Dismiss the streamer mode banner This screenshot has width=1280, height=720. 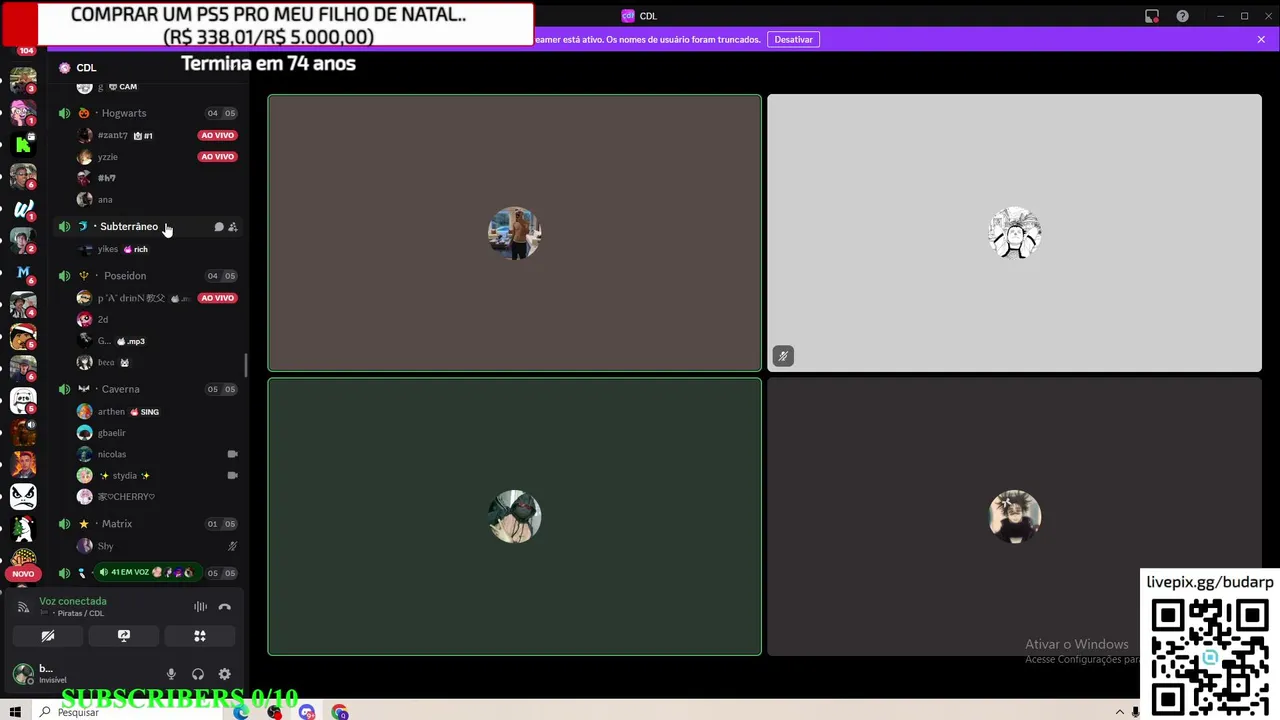(x=1261, y=39)
